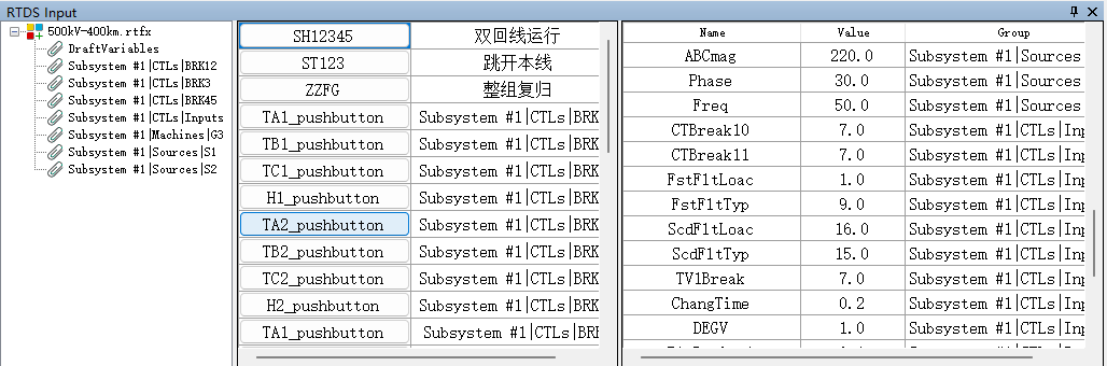Click paperclip icon beside CTLs|BRK45
The image size is (1108, 367).
[55, 100]
